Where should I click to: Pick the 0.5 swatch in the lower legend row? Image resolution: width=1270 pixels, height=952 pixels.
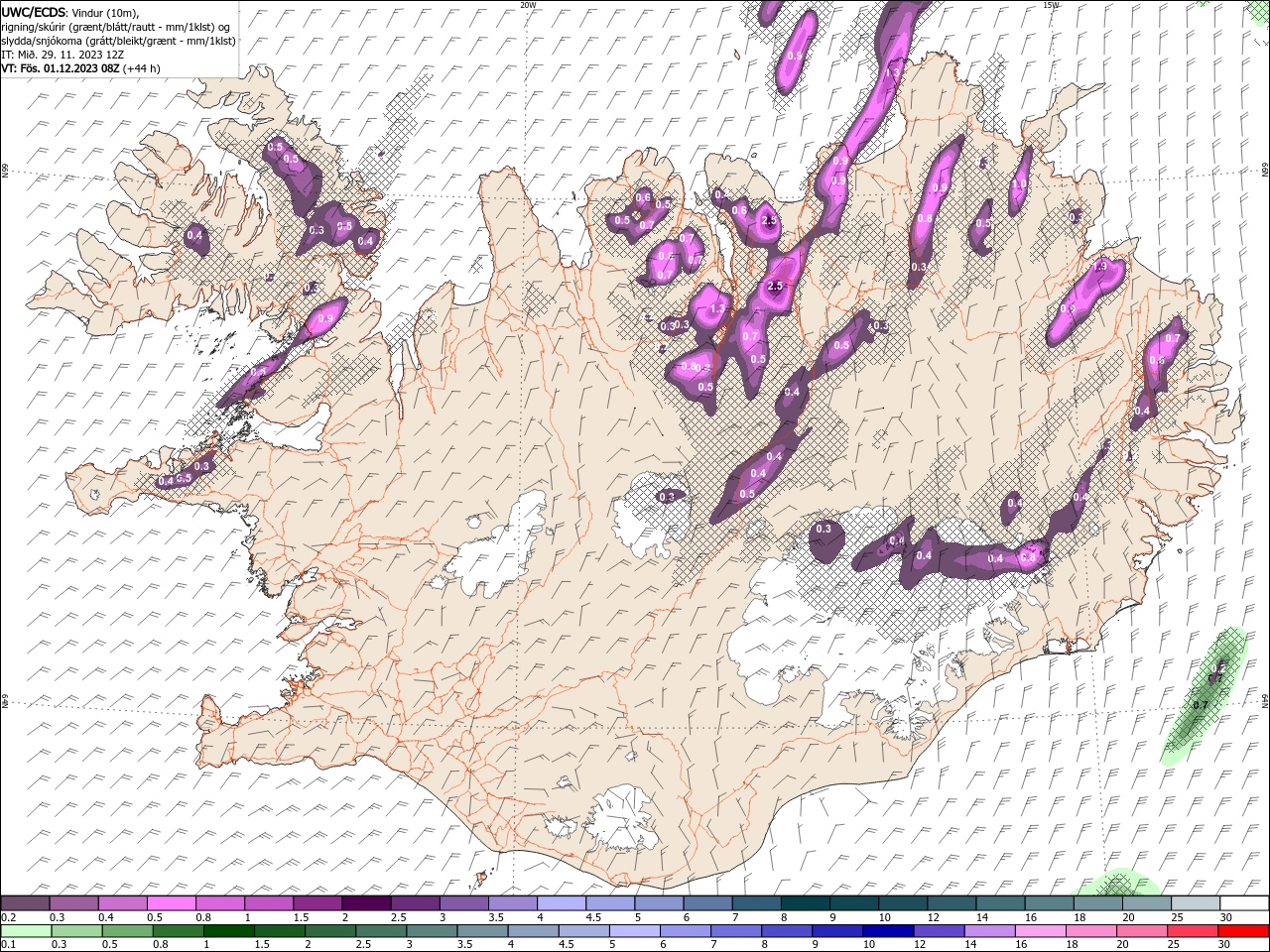127,931
